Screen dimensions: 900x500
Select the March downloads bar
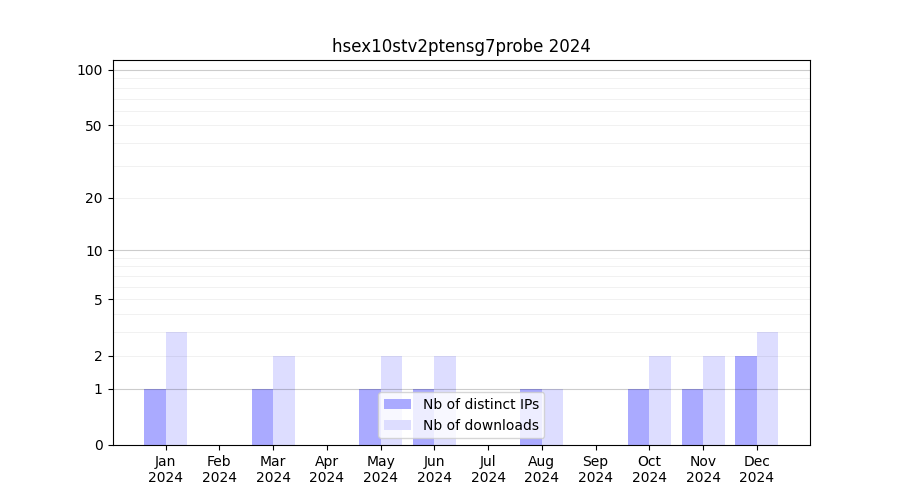(284, 400)
